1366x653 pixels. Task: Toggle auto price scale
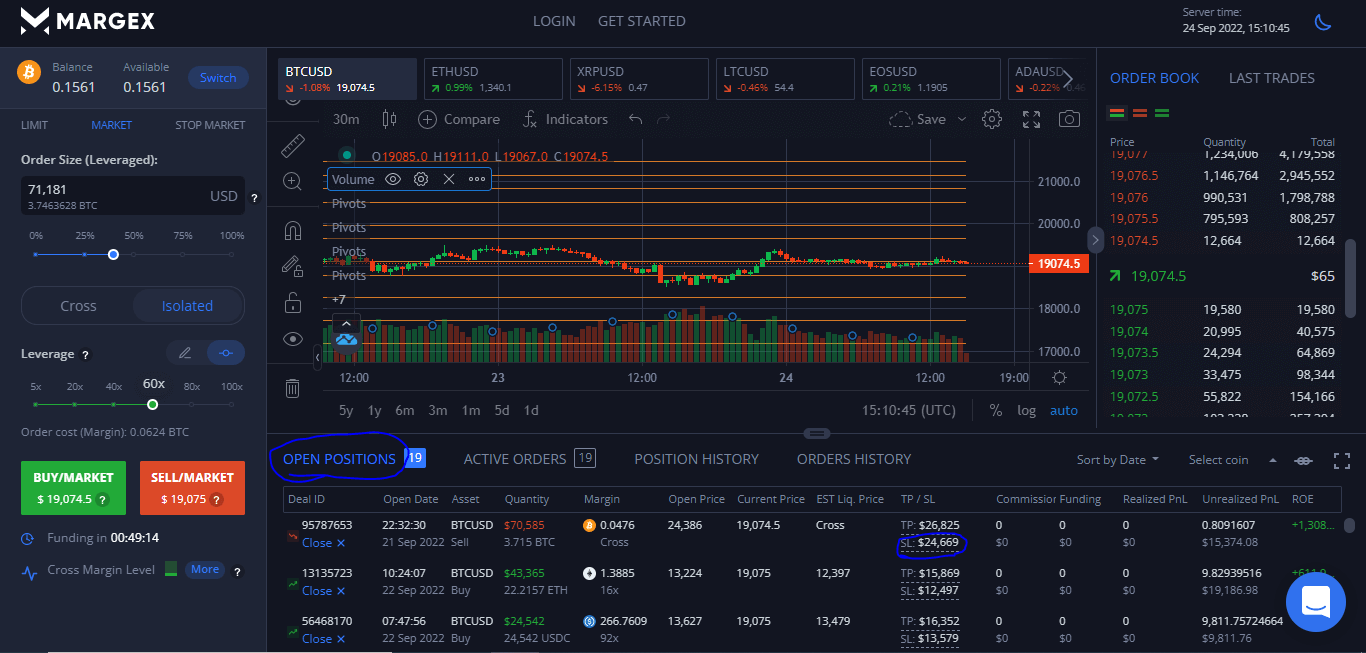click(x=1063, y=410)
